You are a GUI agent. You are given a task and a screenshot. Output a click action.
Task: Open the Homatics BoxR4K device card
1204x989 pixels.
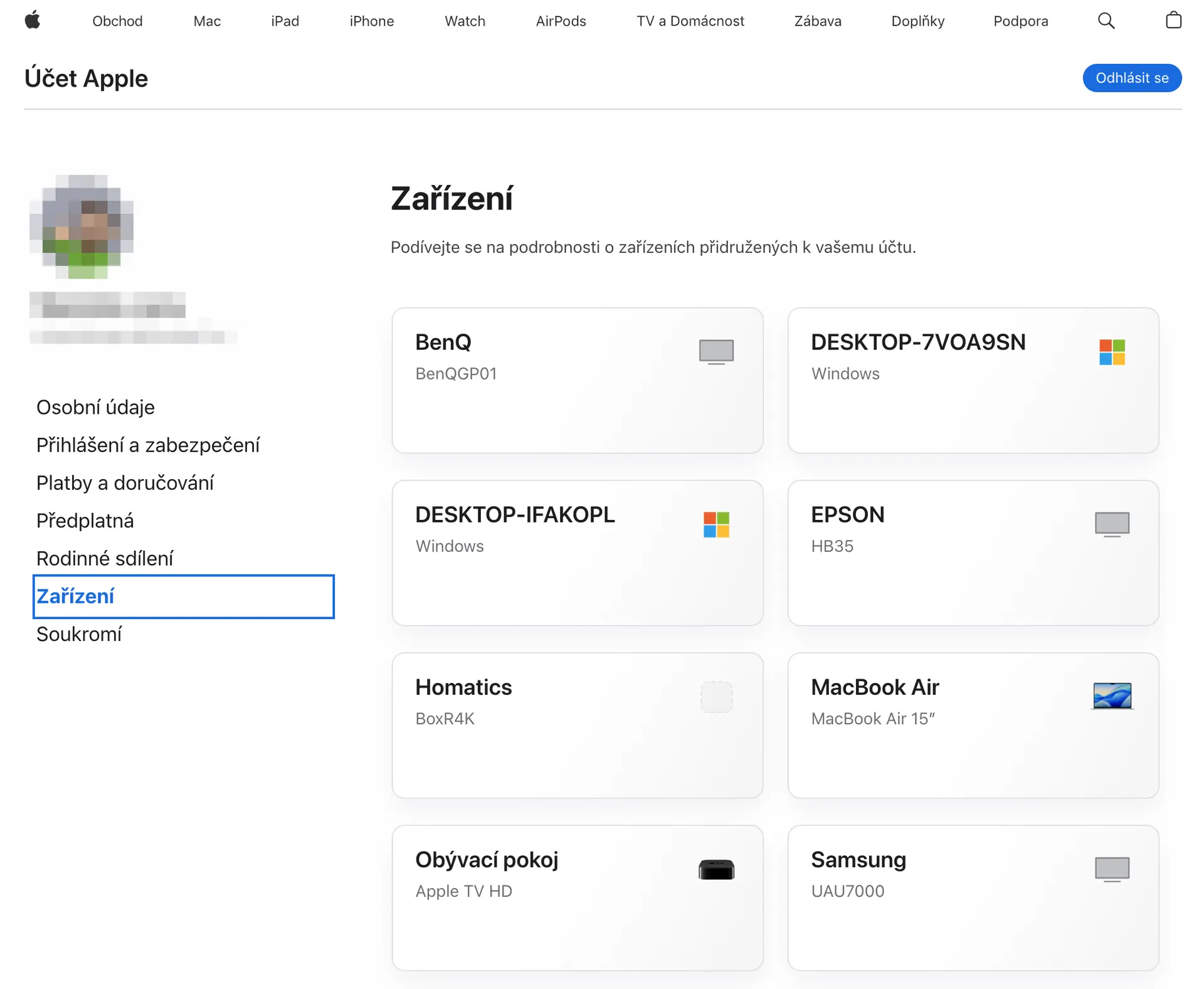click(577, 725)
